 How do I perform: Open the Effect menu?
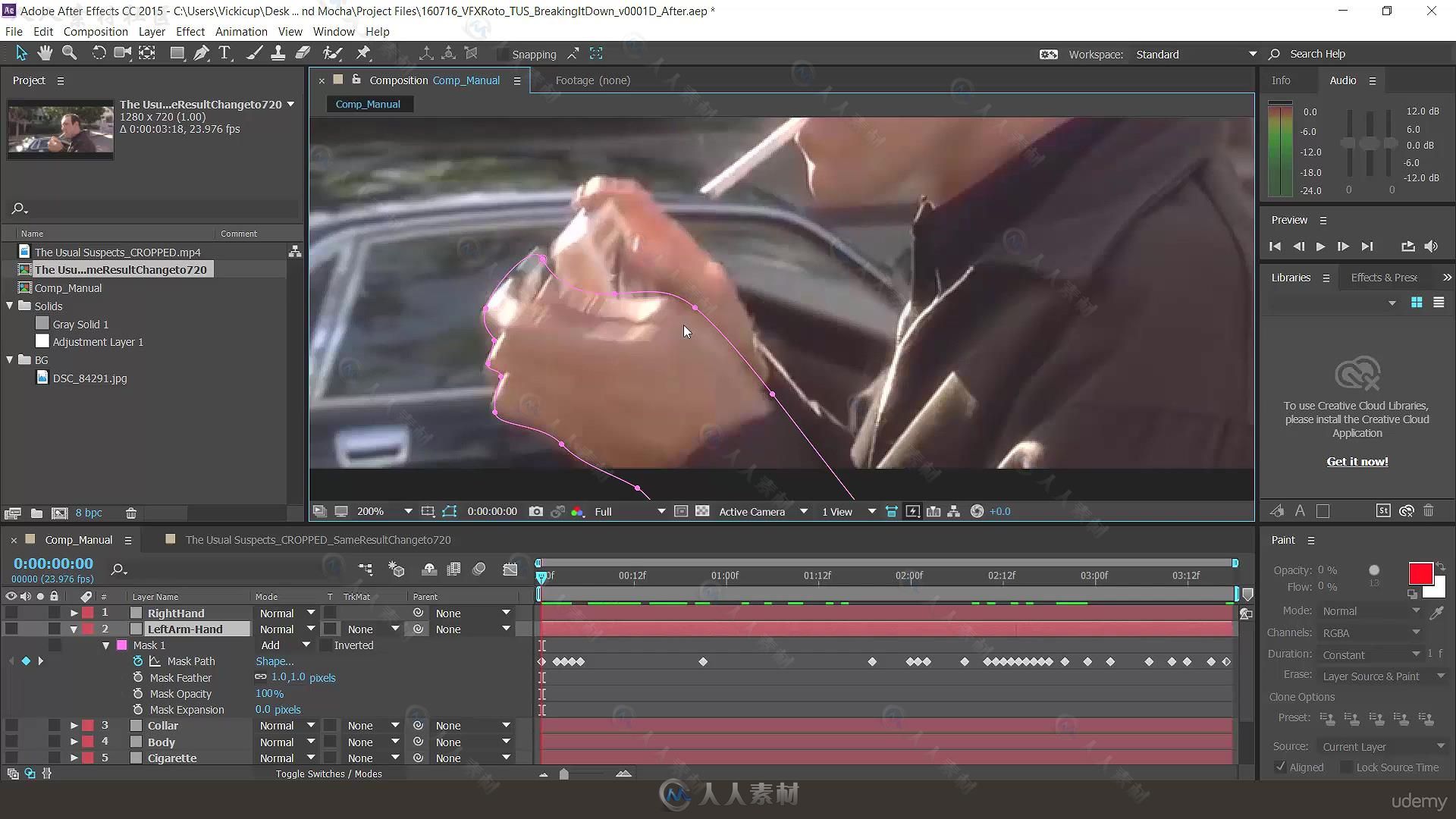tap(190, 31)
